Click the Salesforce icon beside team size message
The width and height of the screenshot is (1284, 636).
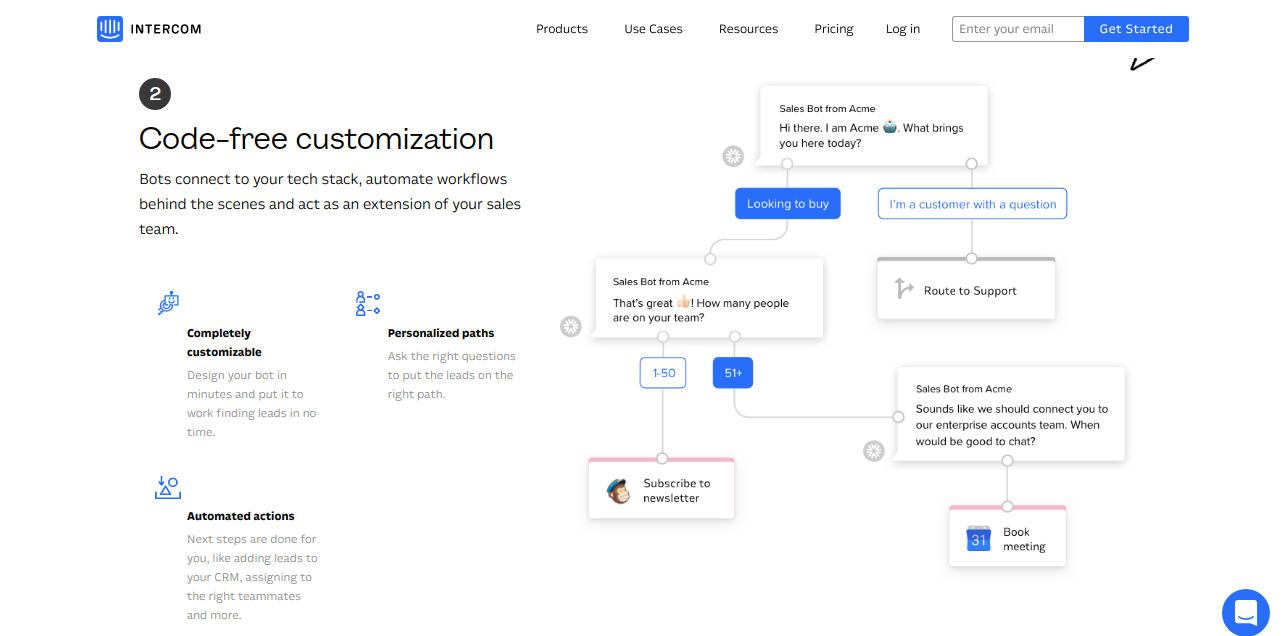click(x=571, y=326)
